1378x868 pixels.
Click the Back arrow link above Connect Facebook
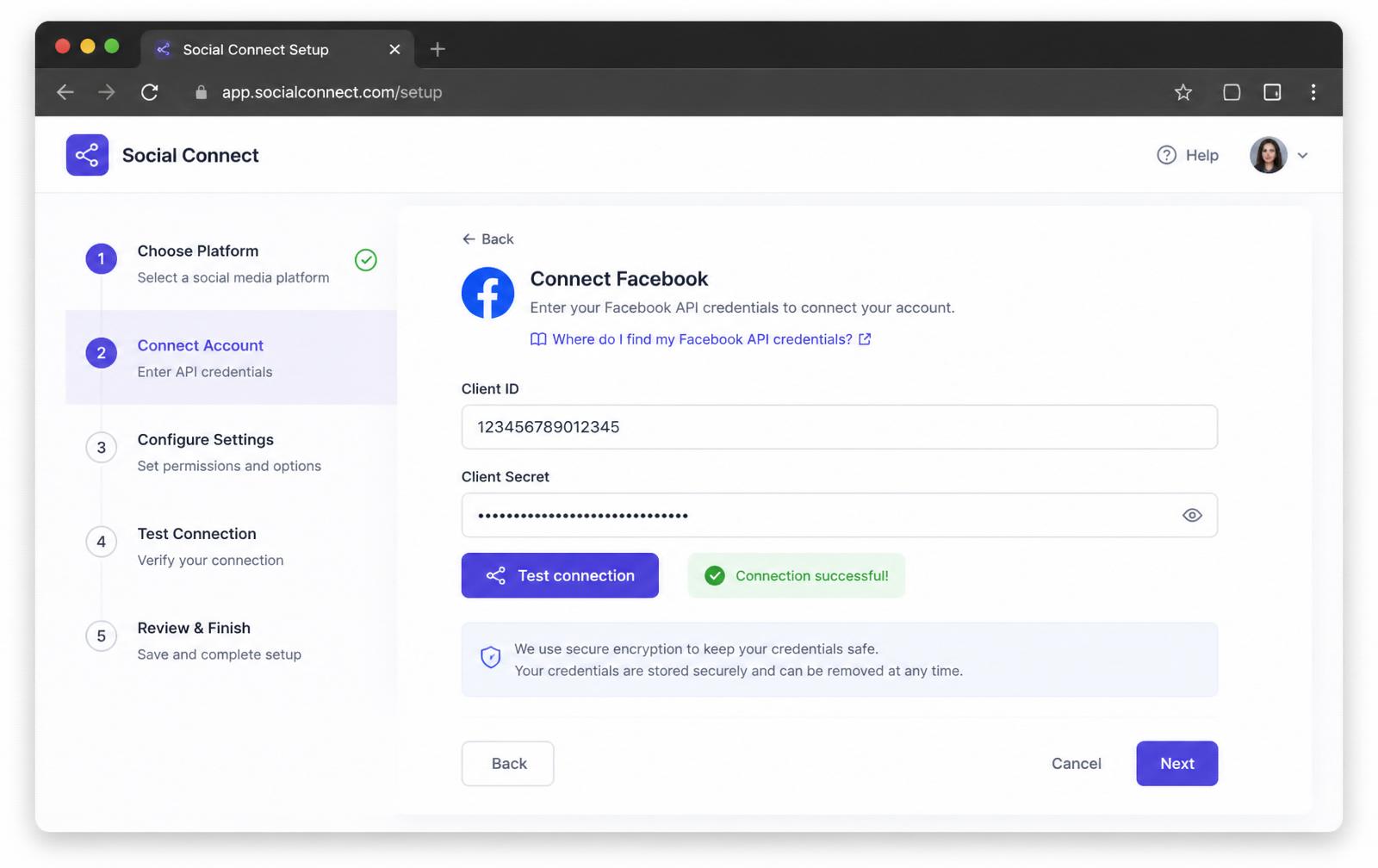tap(487, 239)
